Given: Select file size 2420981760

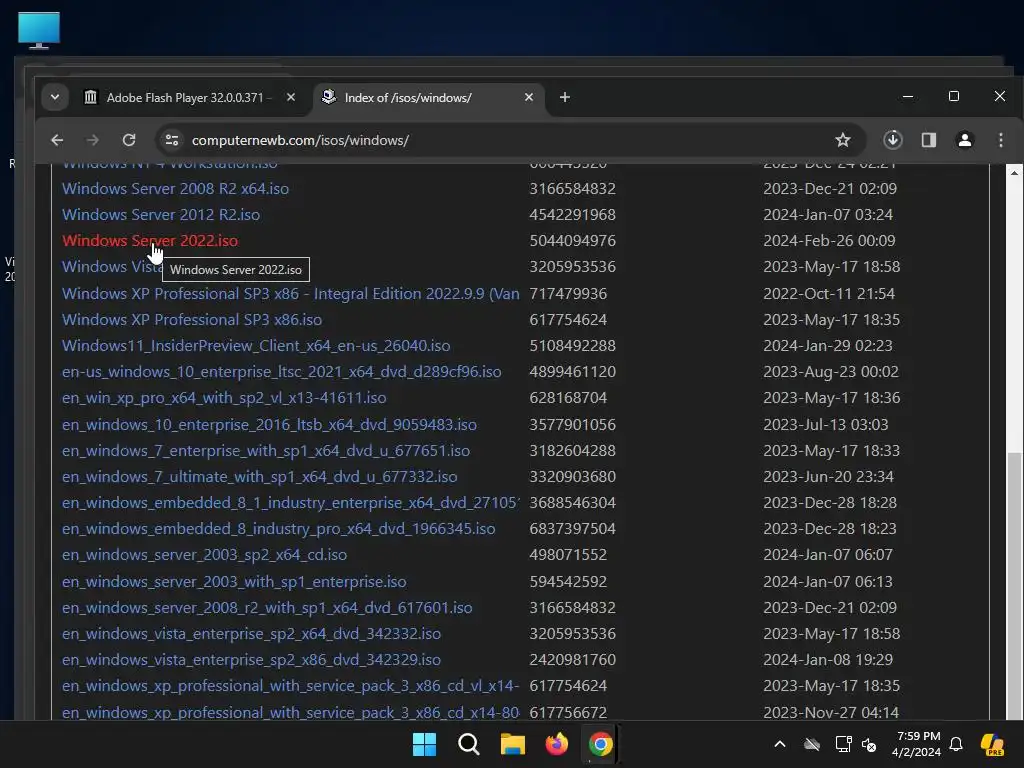Looking at the screenshot, I should 572,660.
